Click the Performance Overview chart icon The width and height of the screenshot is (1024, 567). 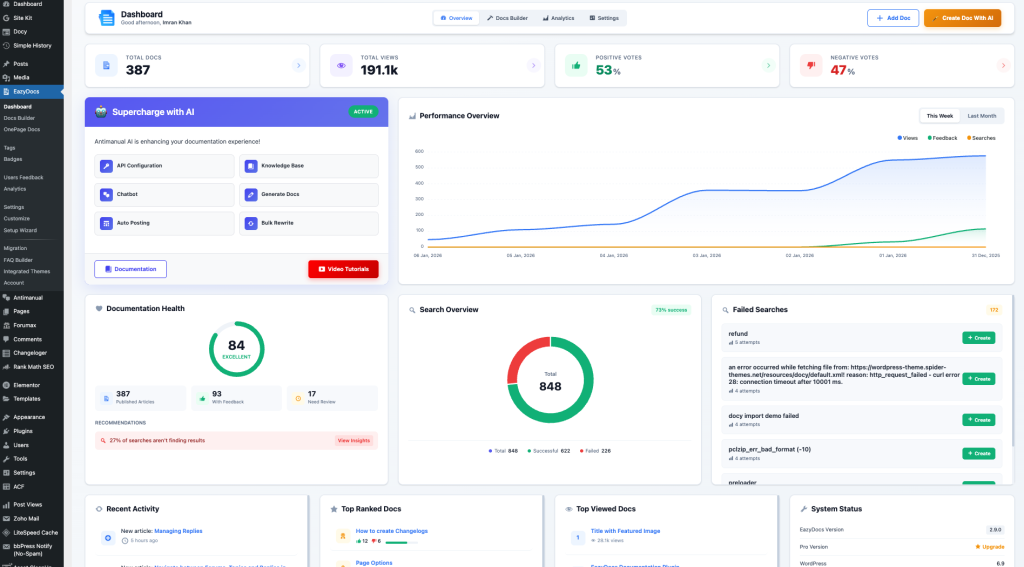[x=412, y=116]
